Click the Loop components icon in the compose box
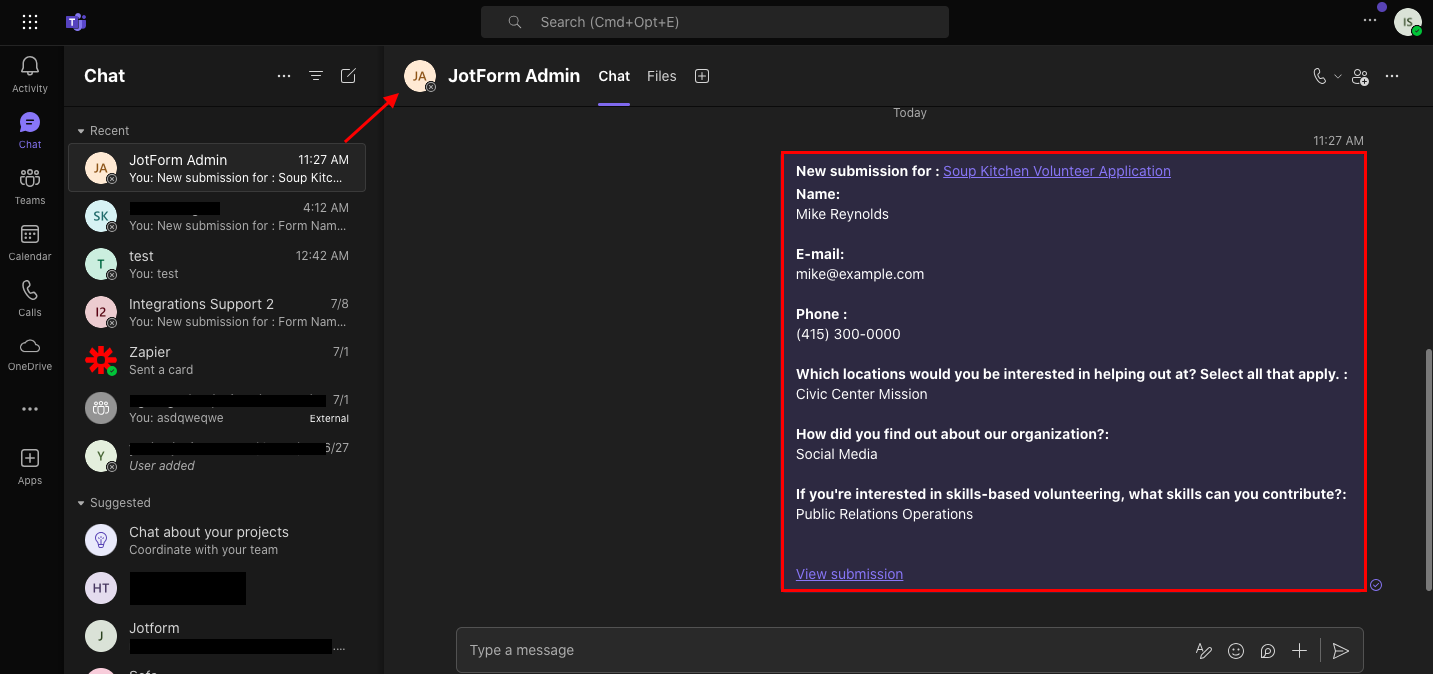The height and width of the screenshot is (674, 1433). tap(1268, 651)
